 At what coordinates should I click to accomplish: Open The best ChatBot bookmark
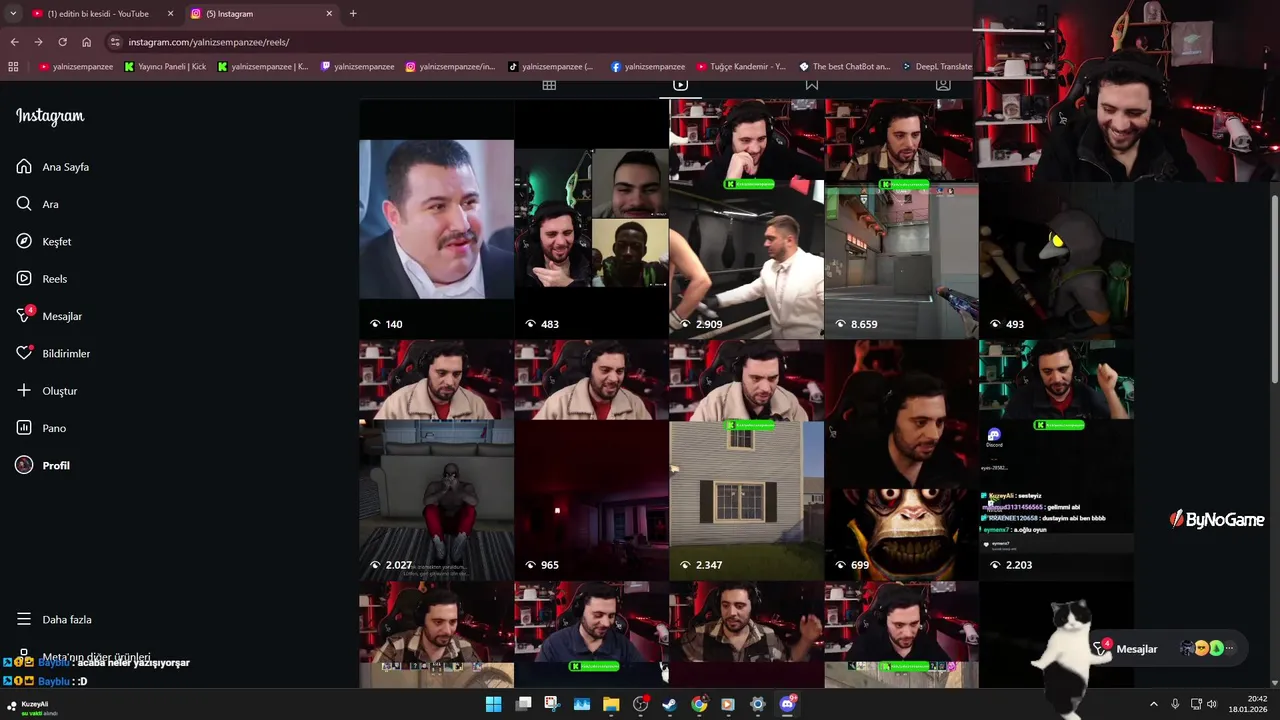click(845, 67)
